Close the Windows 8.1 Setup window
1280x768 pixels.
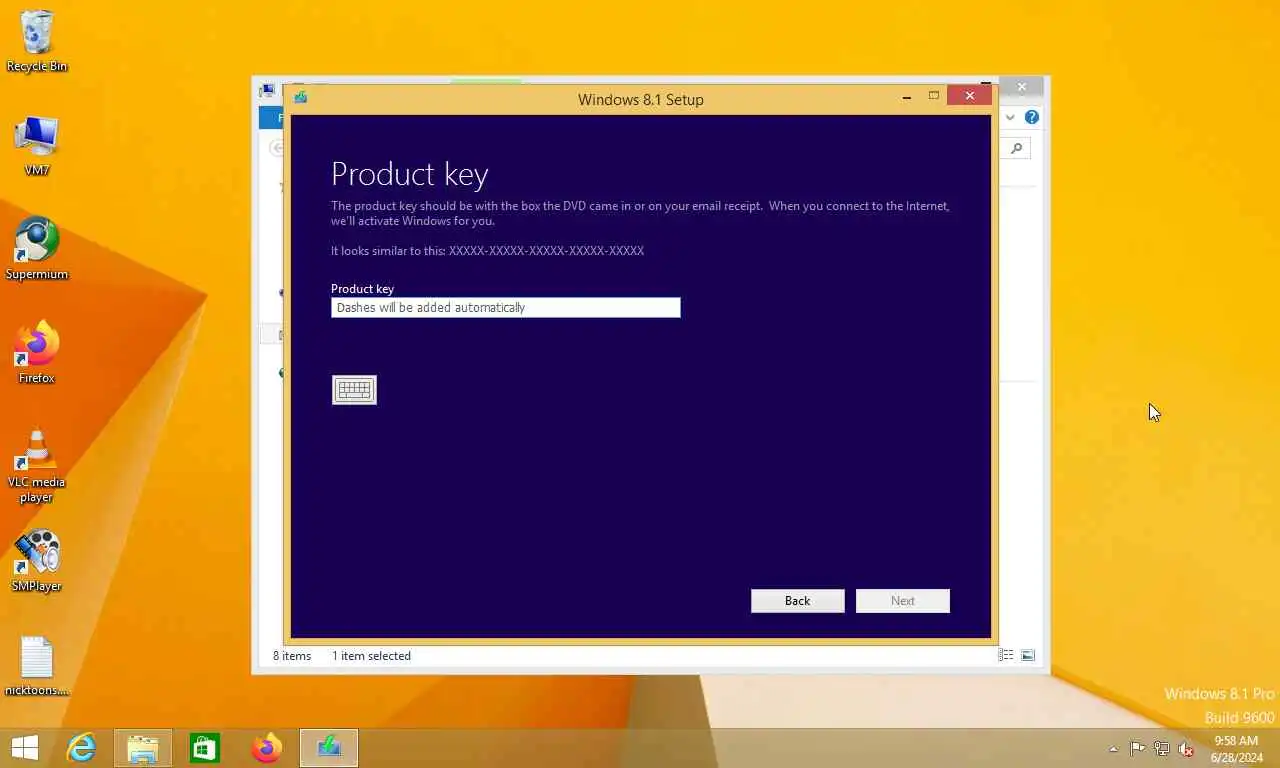pyautogui.click(x=970, y=96)
